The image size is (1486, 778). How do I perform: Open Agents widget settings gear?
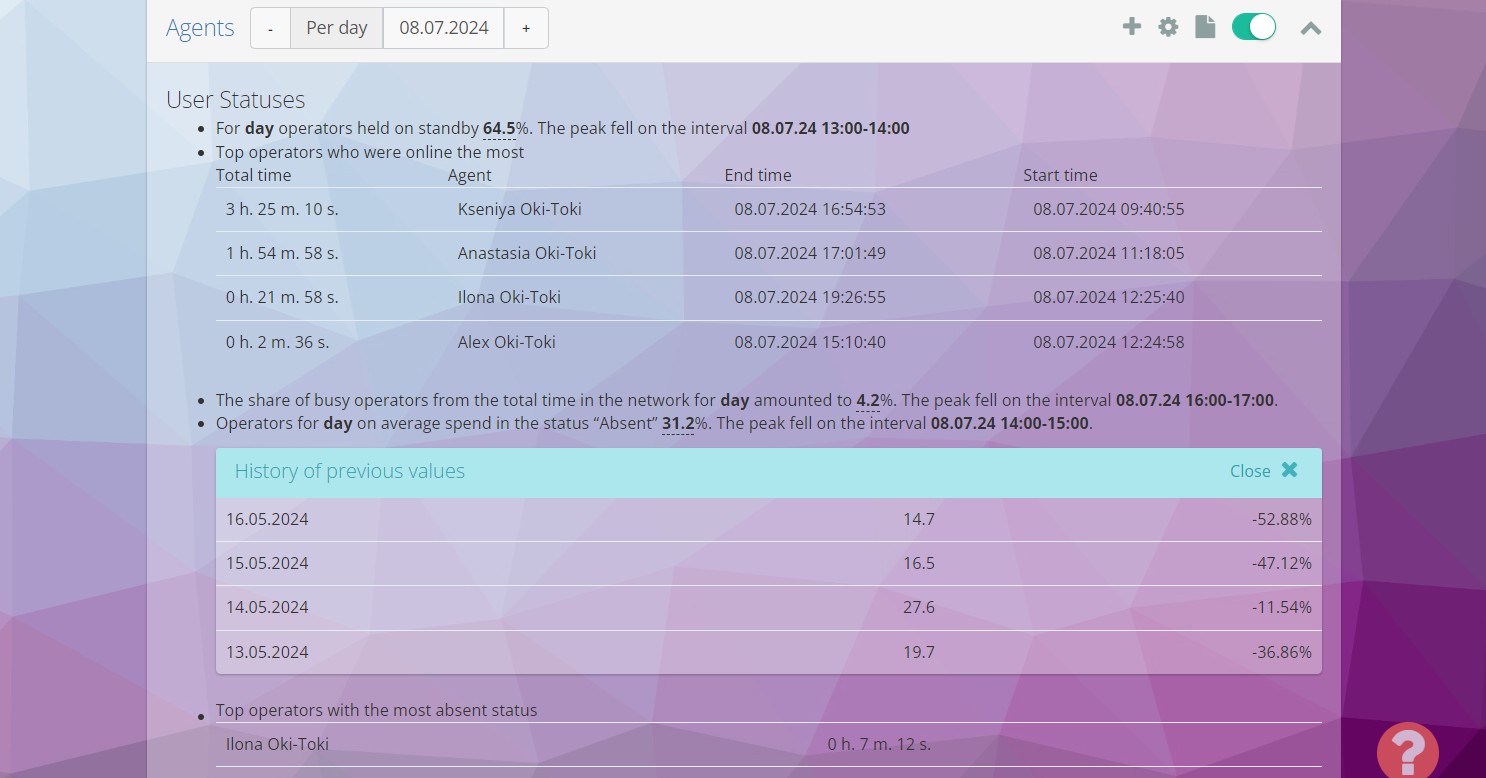1168,27
